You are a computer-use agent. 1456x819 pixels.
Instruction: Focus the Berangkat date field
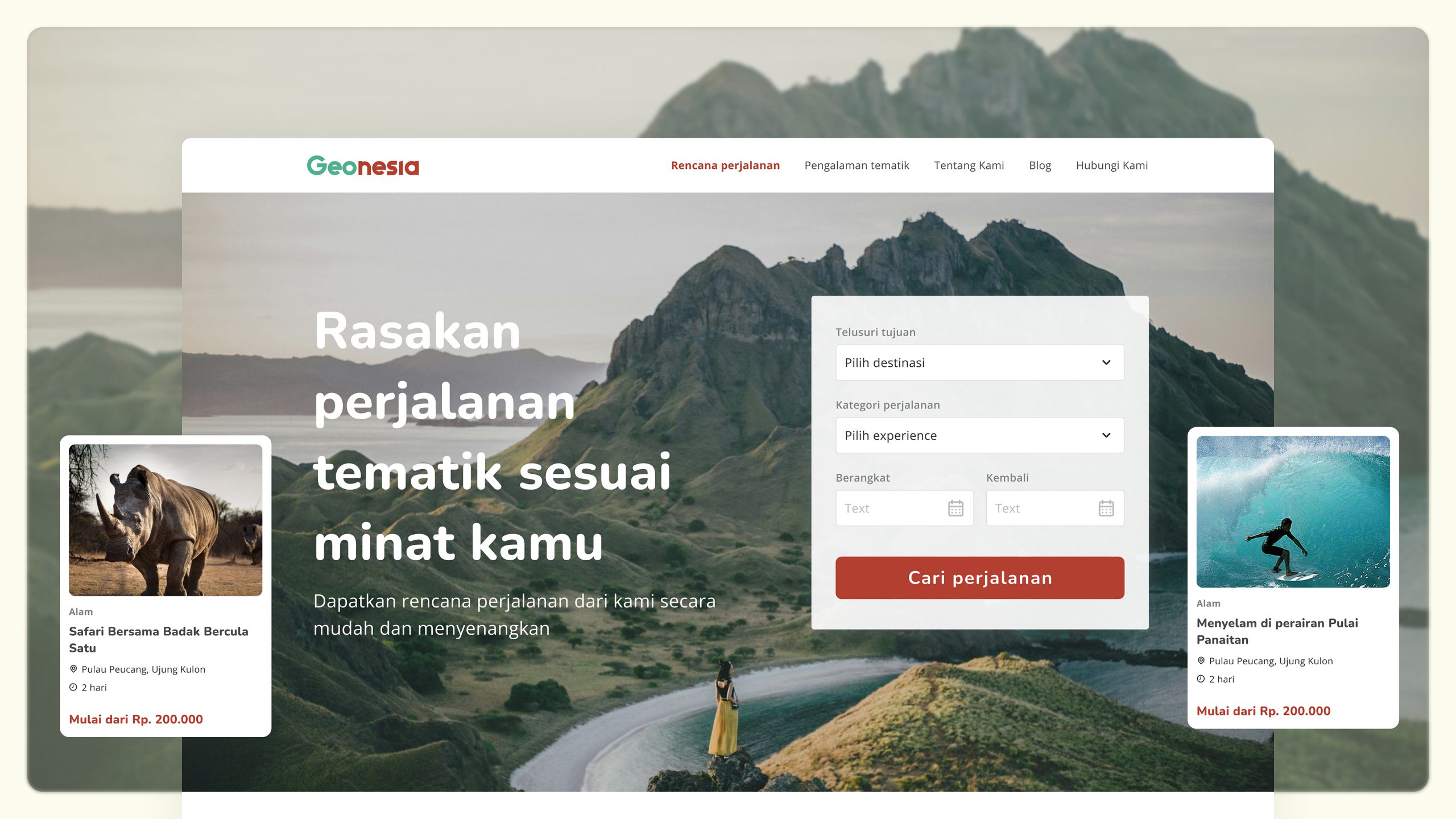(904, 508)
